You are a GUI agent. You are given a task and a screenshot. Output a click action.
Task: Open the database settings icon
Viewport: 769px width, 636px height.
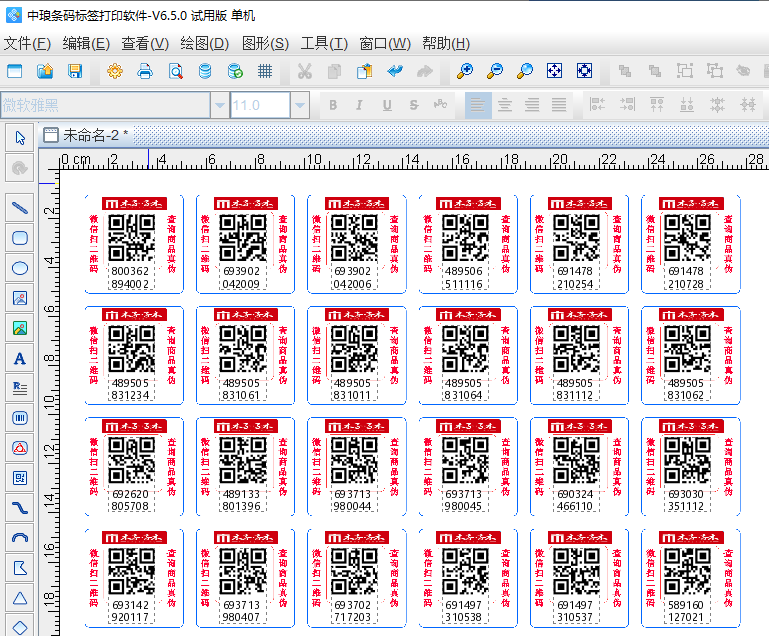[x=205, y=71]
